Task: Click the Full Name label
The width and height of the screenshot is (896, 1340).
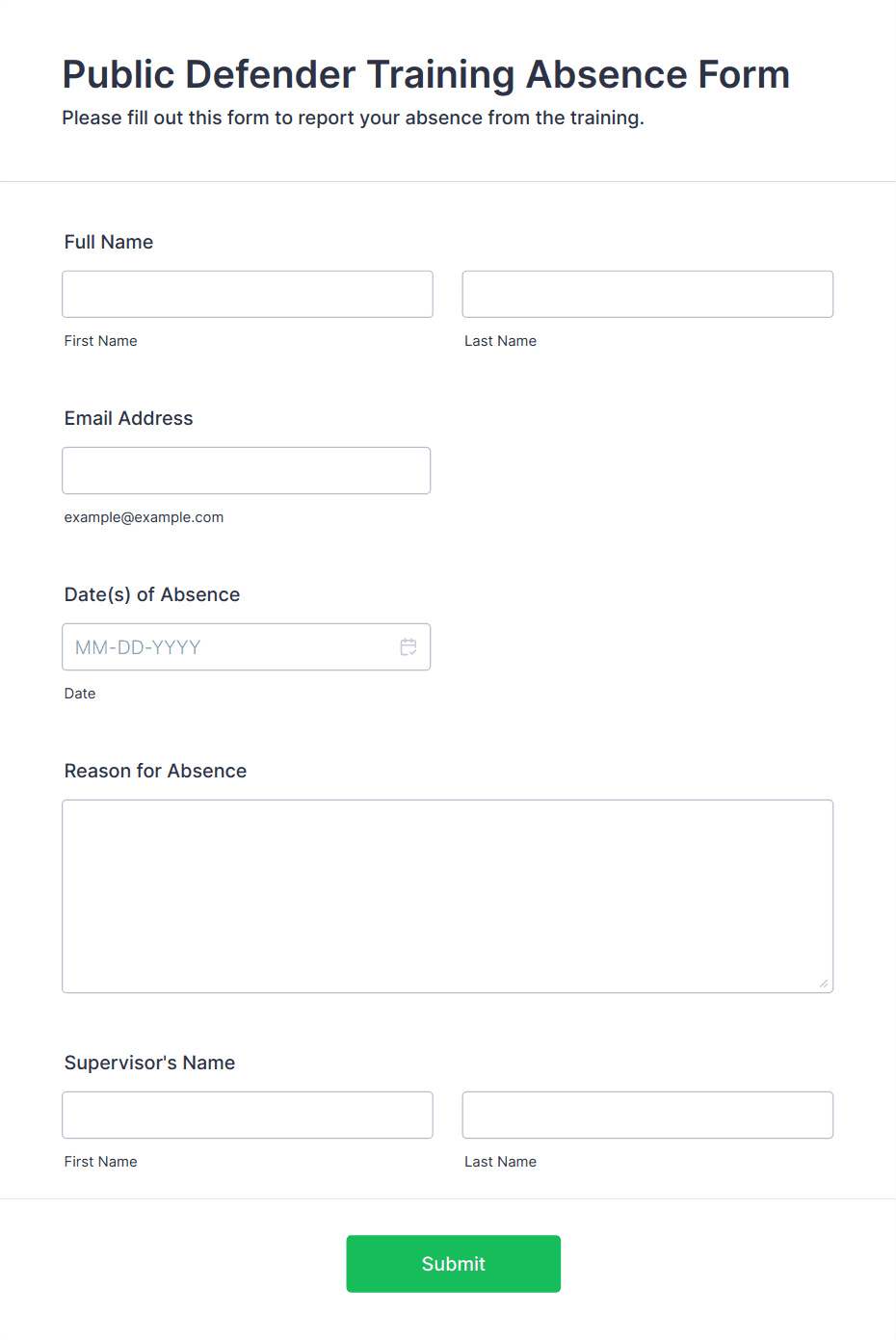Action: click(109, 242)
